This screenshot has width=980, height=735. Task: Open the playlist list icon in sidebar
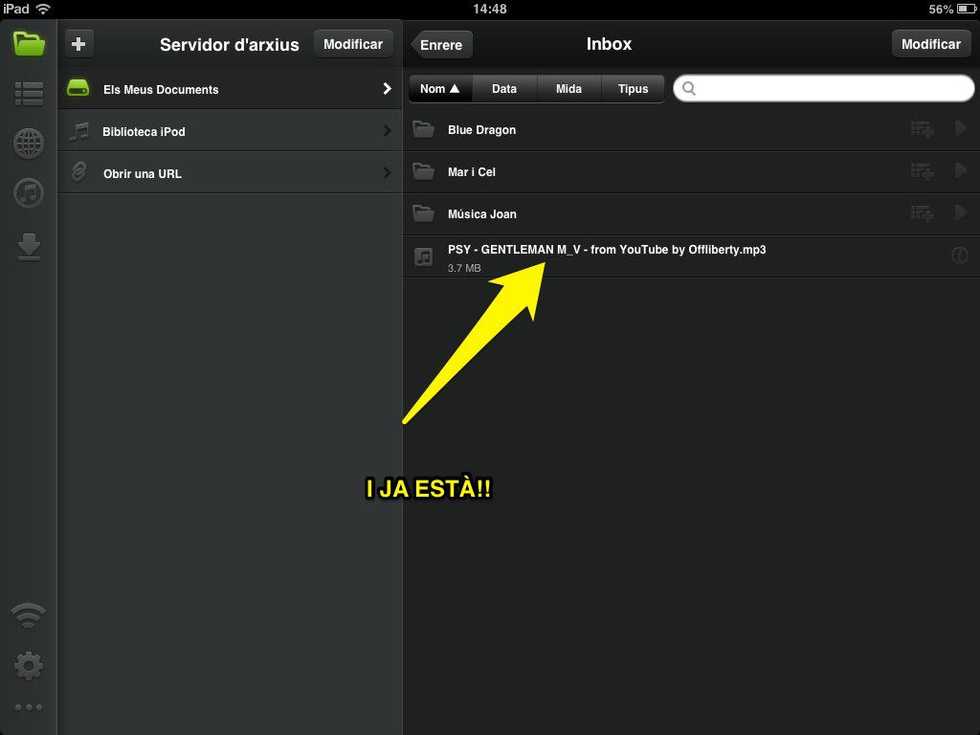pyautogui.click(x=28, y=94)
